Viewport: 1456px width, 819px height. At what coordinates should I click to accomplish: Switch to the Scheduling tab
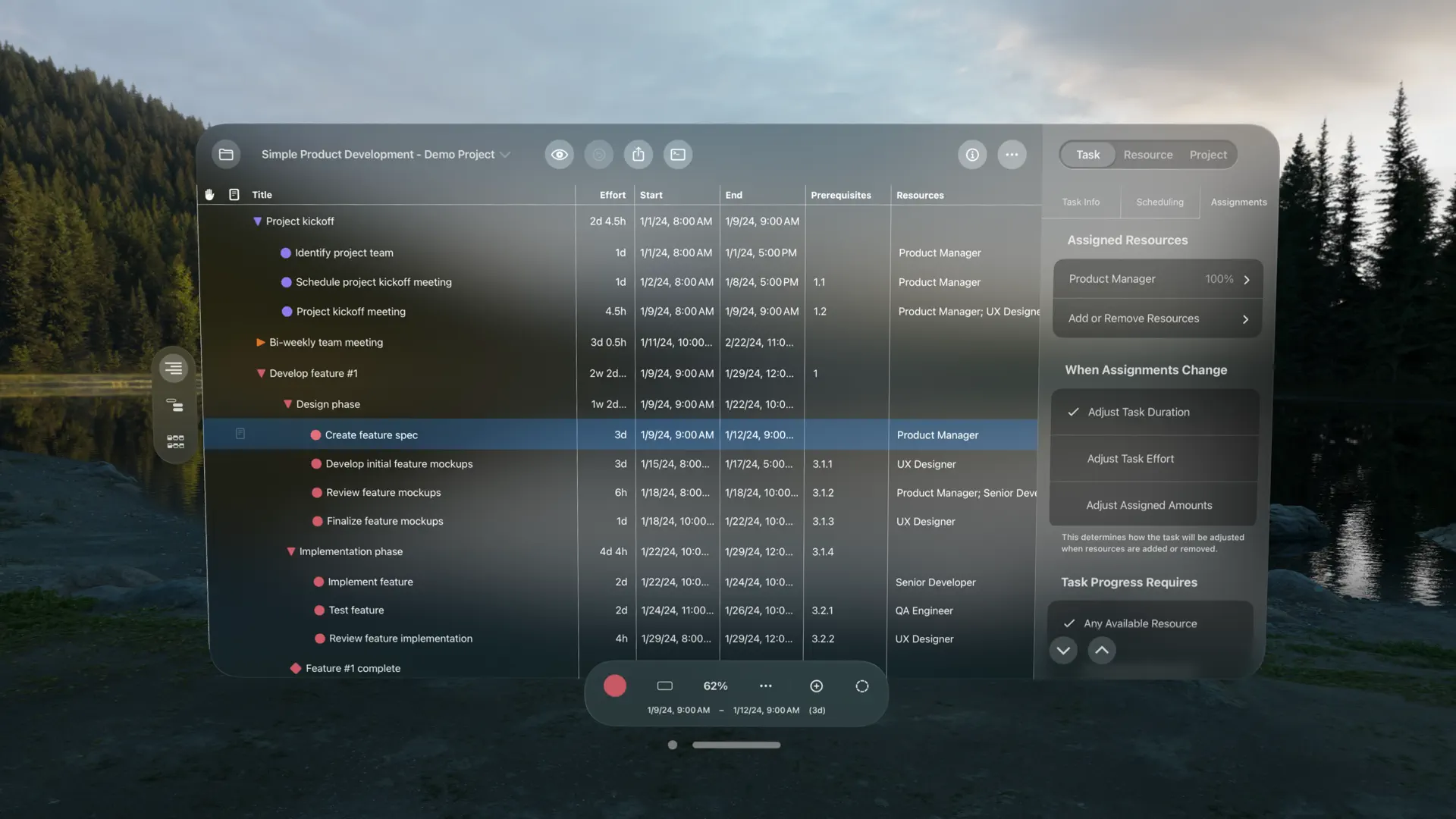point(1159,202)
